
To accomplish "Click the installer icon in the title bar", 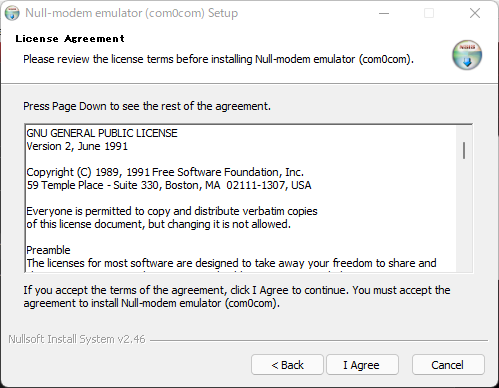I will pos(12,13).
